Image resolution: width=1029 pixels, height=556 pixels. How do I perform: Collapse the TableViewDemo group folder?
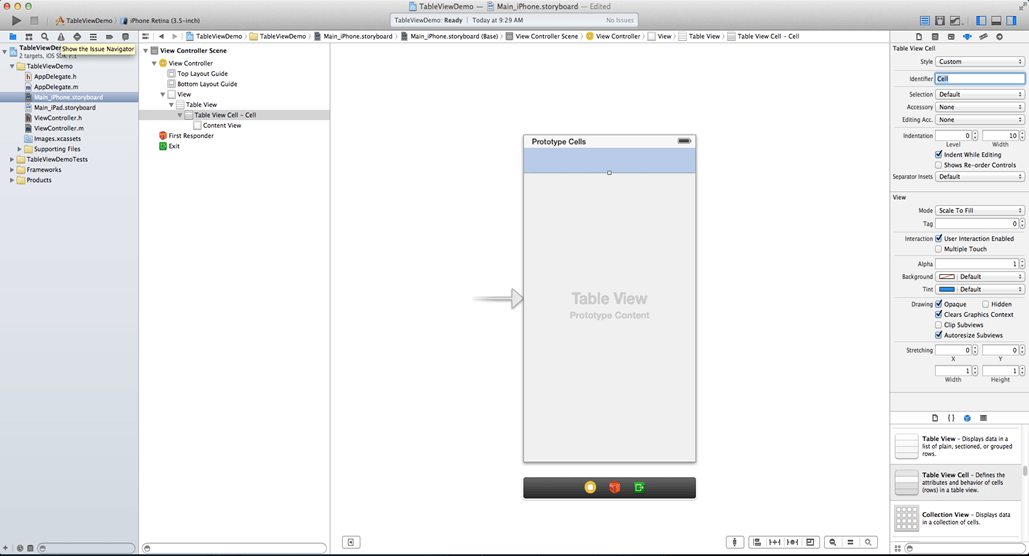pos(12,66)
